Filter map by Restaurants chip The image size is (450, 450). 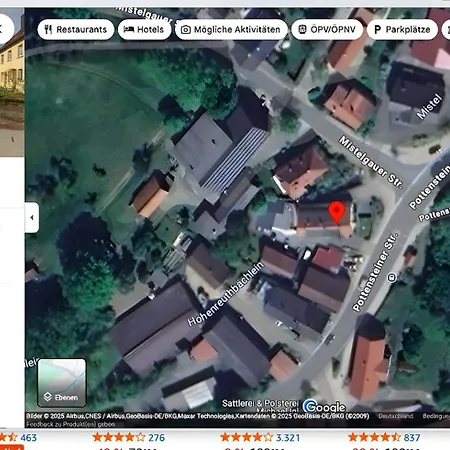[76, 30]
